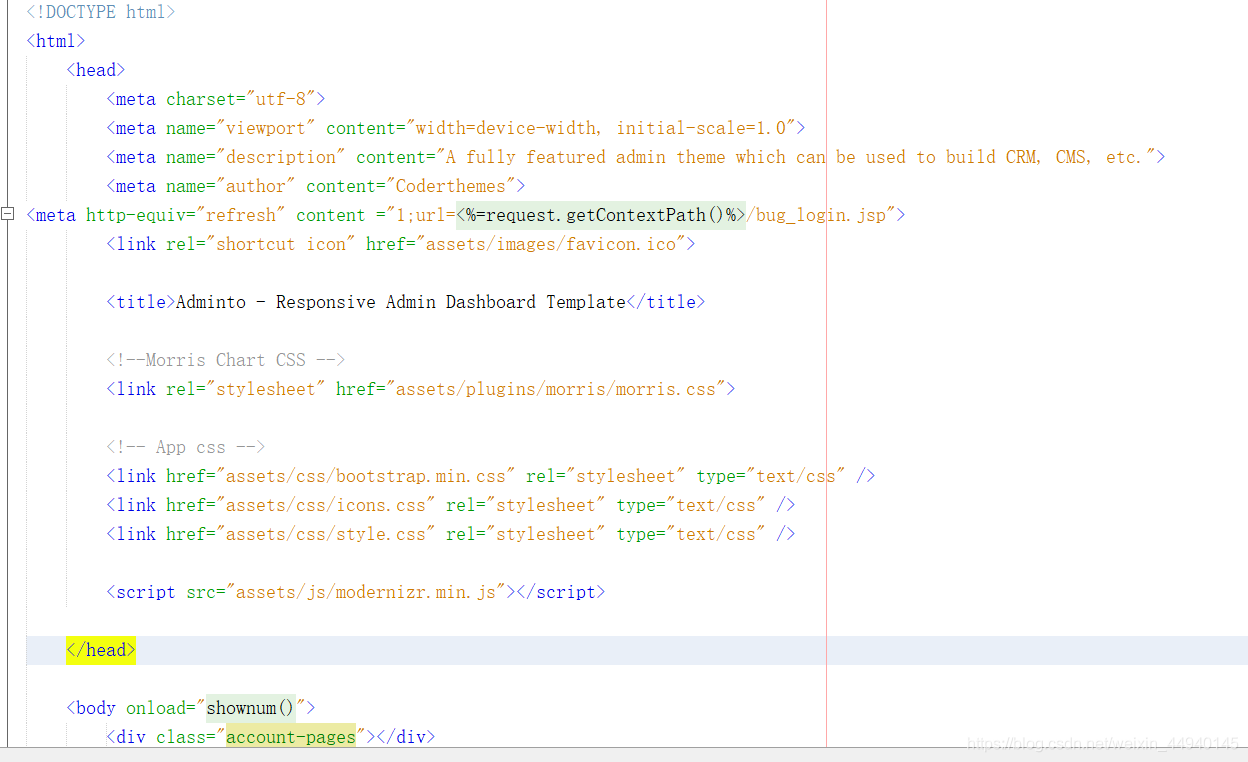Screen dimensions: 1248x762
Task: Click the "assets/css/style.css" href
Action: click(x=326, y=534)
